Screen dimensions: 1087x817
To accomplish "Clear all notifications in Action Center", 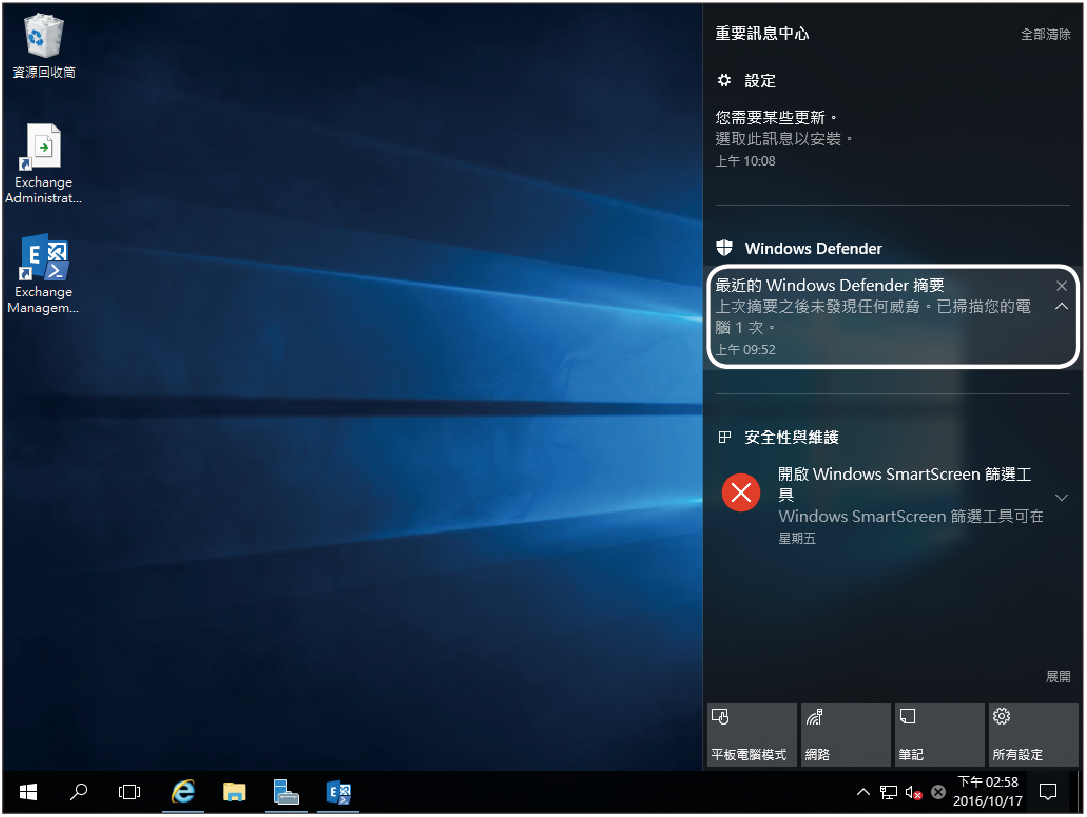I will pyautogui.click(x=1045, y=34).
